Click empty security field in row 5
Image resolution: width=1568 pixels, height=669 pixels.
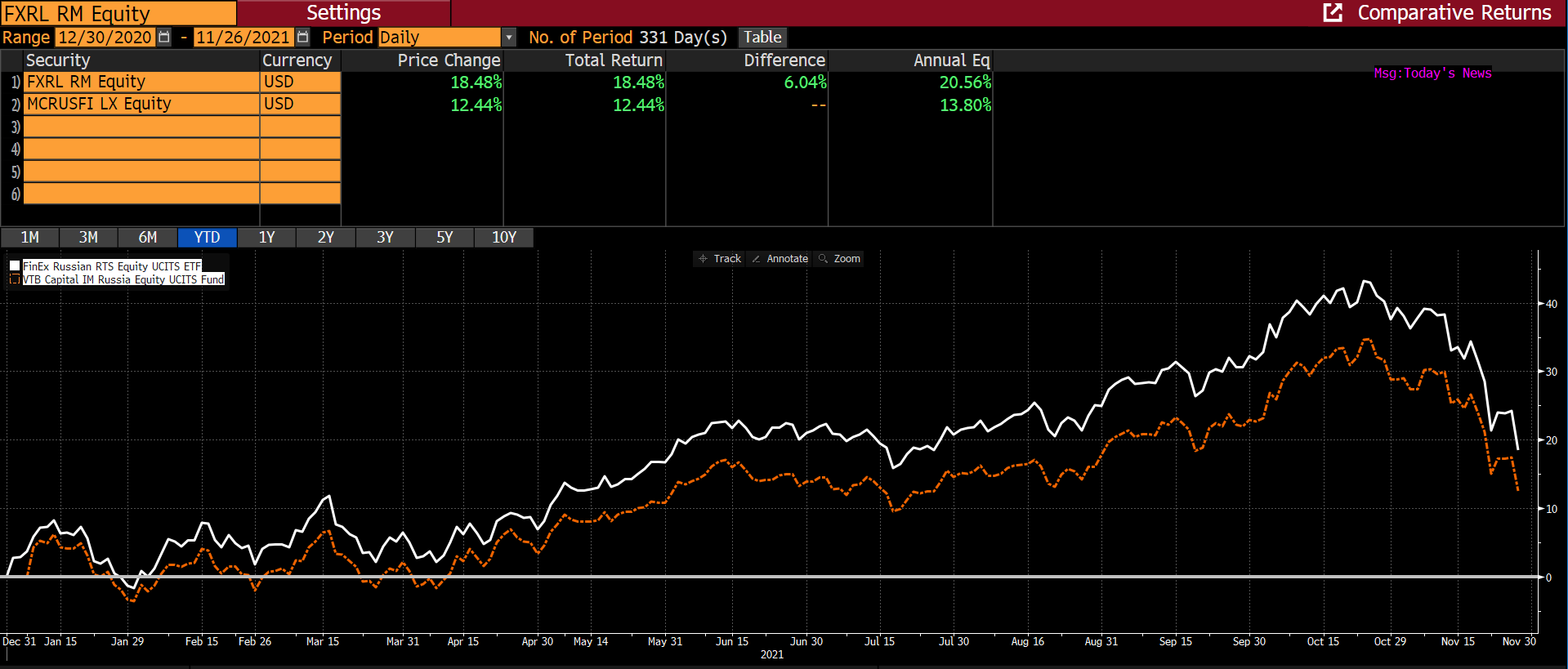click(x=141, y=172)
